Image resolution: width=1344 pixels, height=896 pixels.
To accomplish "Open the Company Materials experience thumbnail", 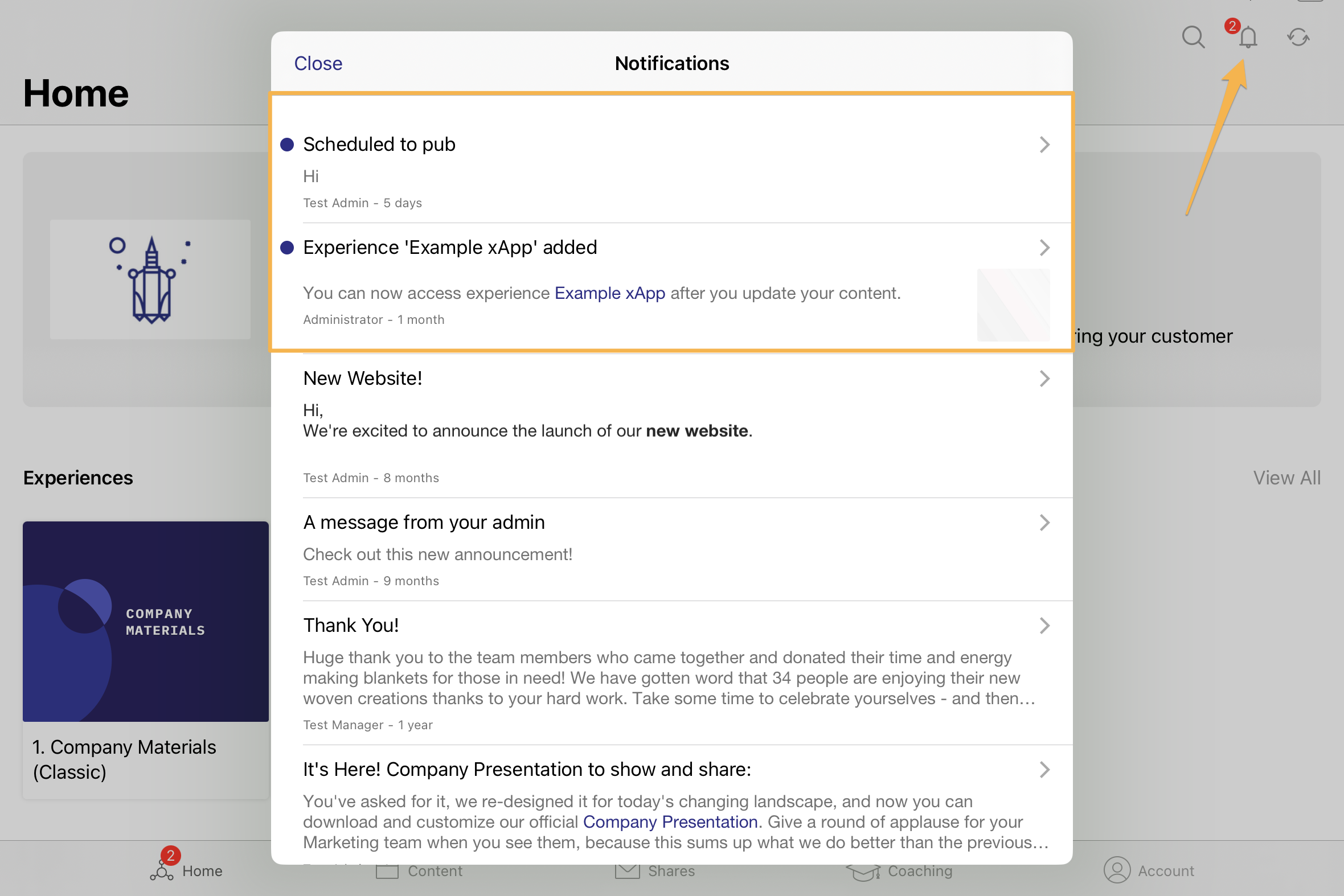I will coord(146,621).
